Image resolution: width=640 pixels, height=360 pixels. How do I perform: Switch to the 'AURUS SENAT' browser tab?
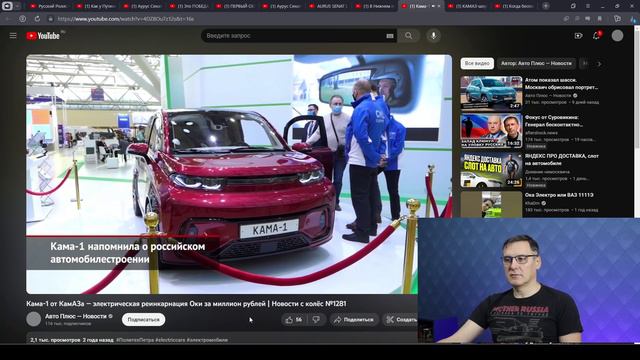pos(329,6)
